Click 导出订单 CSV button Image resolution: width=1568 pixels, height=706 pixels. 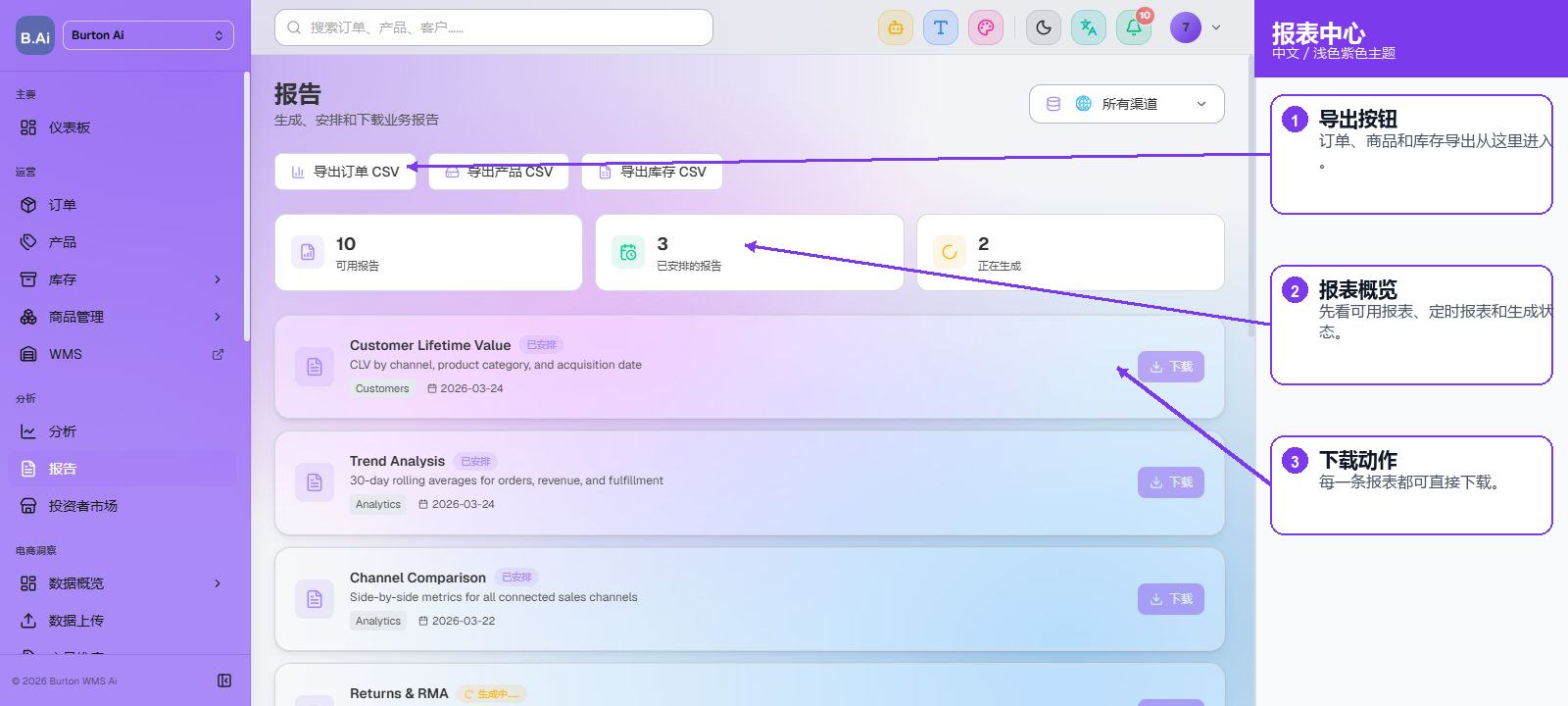click(345, 172)
